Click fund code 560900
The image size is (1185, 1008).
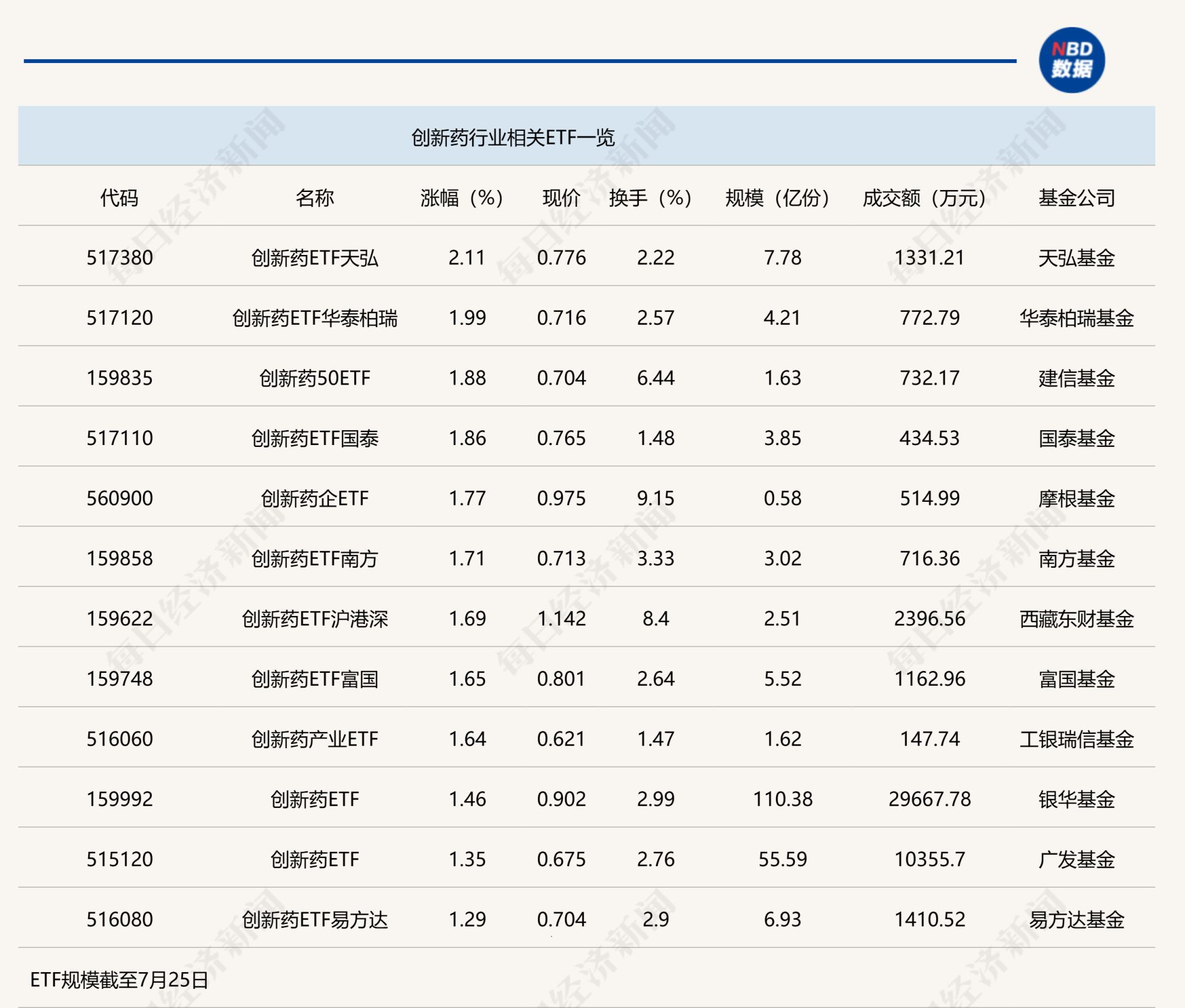point(119,498)
